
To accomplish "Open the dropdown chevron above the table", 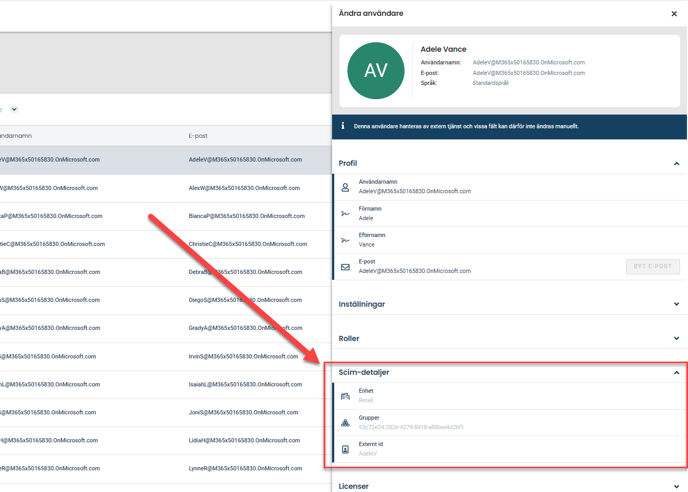I will 14,109.
